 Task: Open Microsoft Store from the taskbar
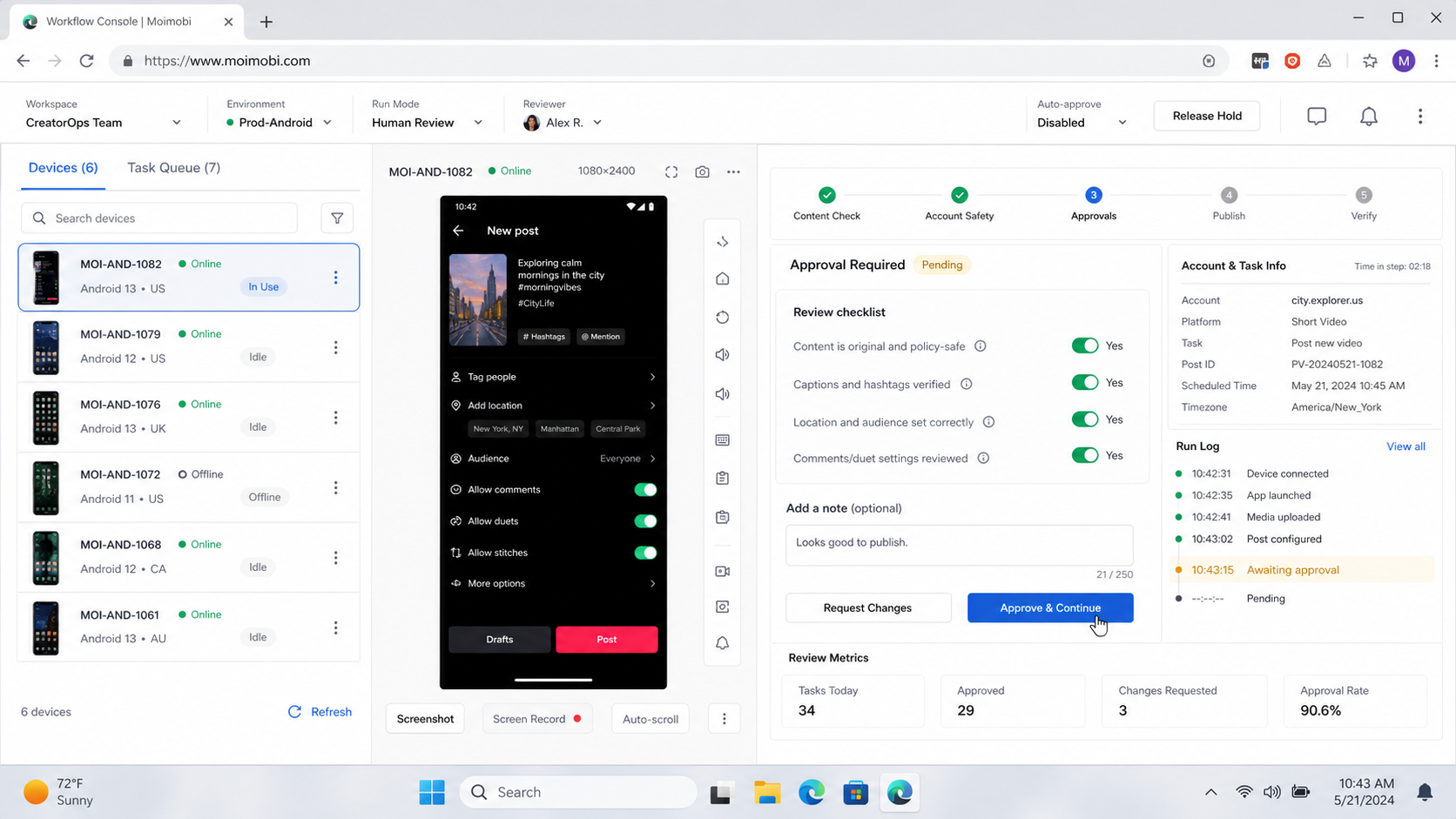tap(855, 792)
